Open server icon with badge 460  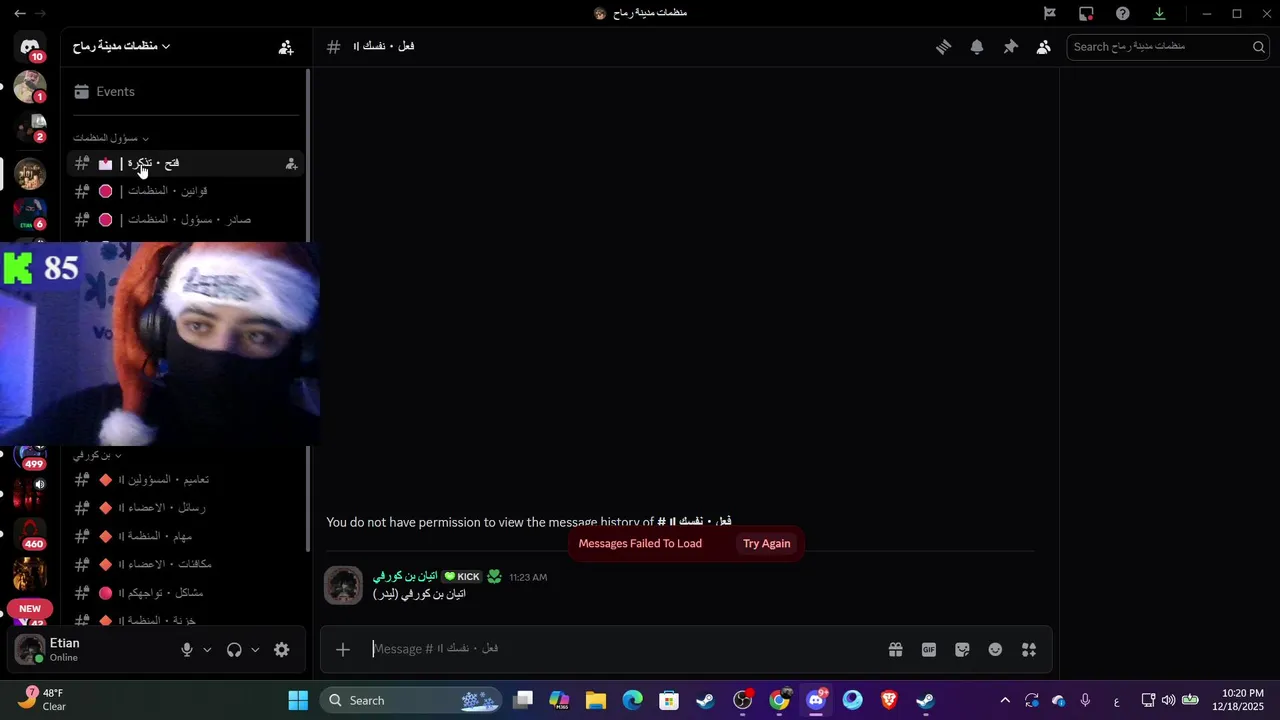tap(30, 534)
